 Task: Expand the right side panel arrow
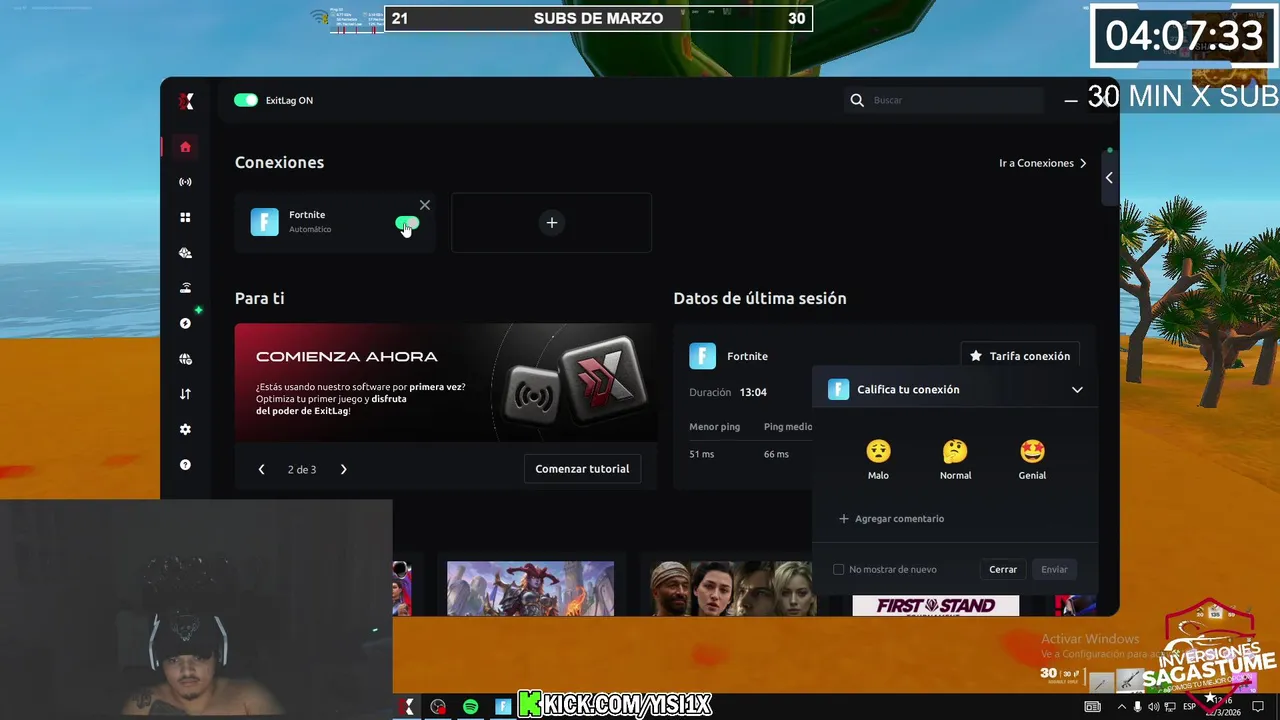[x=1109, y=178]
